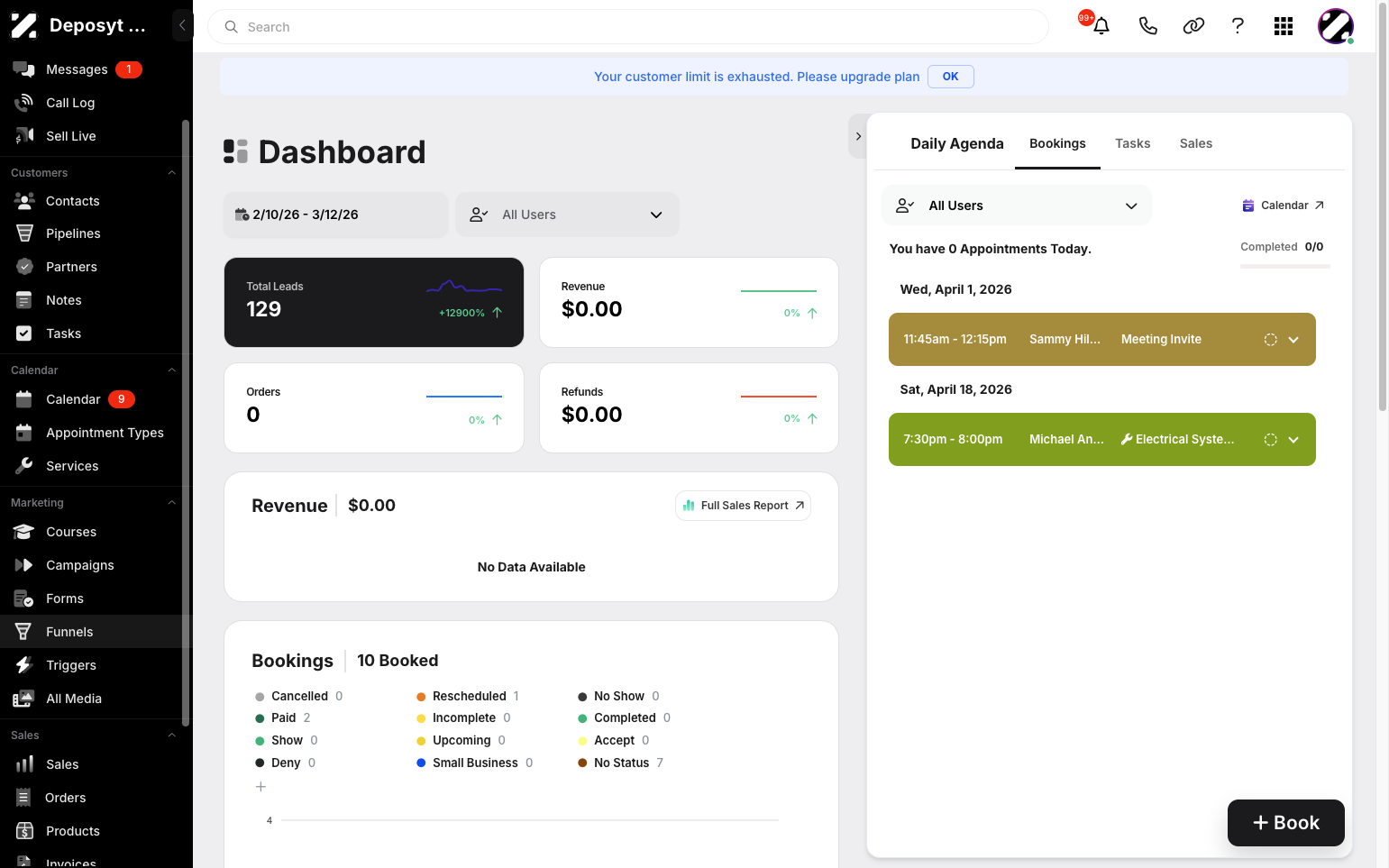Toggle the No Show bookings legend item

618,696
